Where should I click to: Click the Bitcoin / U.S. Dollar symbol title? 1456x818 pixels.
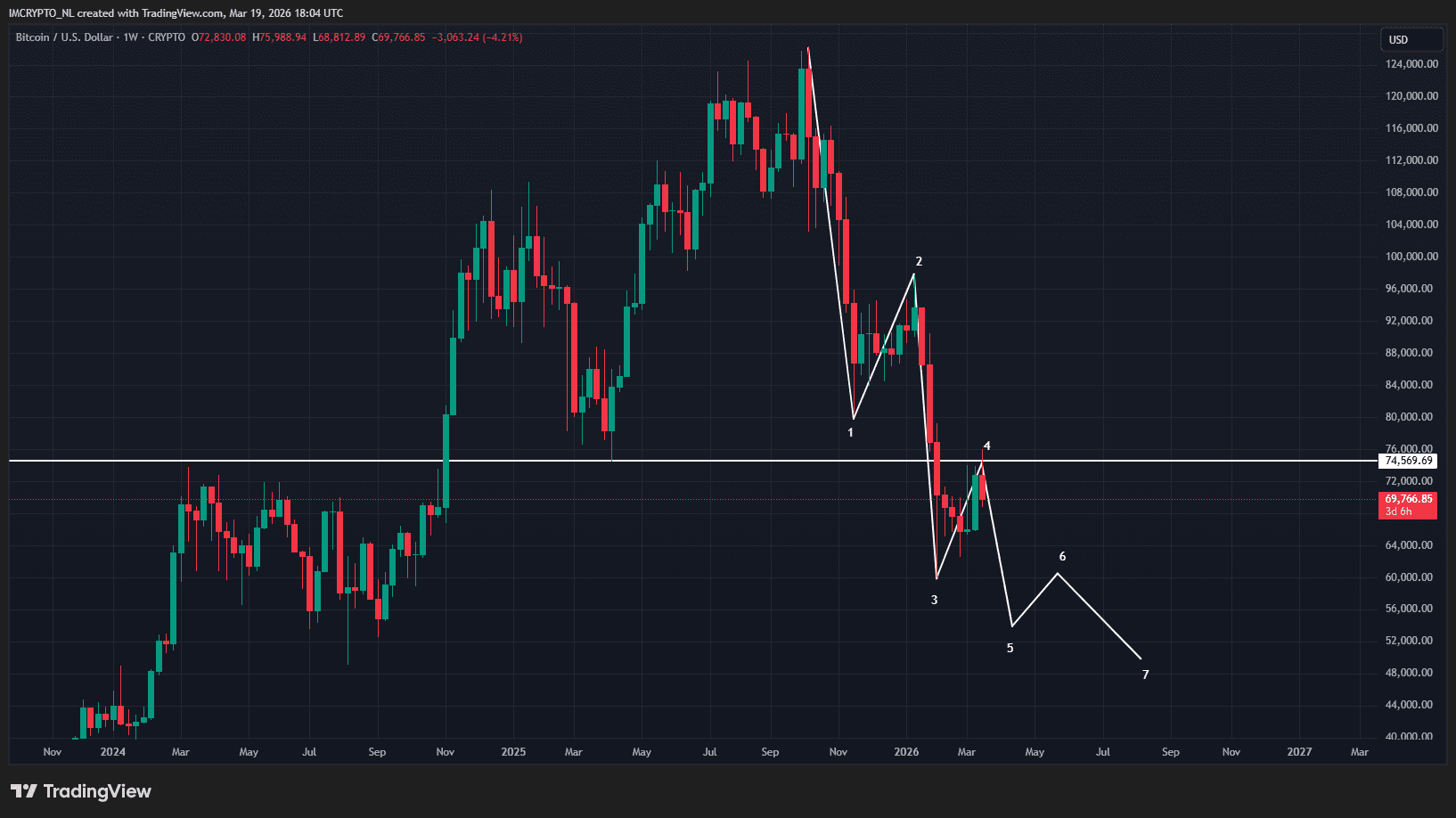pyautogui.click(x=64, y=37)
